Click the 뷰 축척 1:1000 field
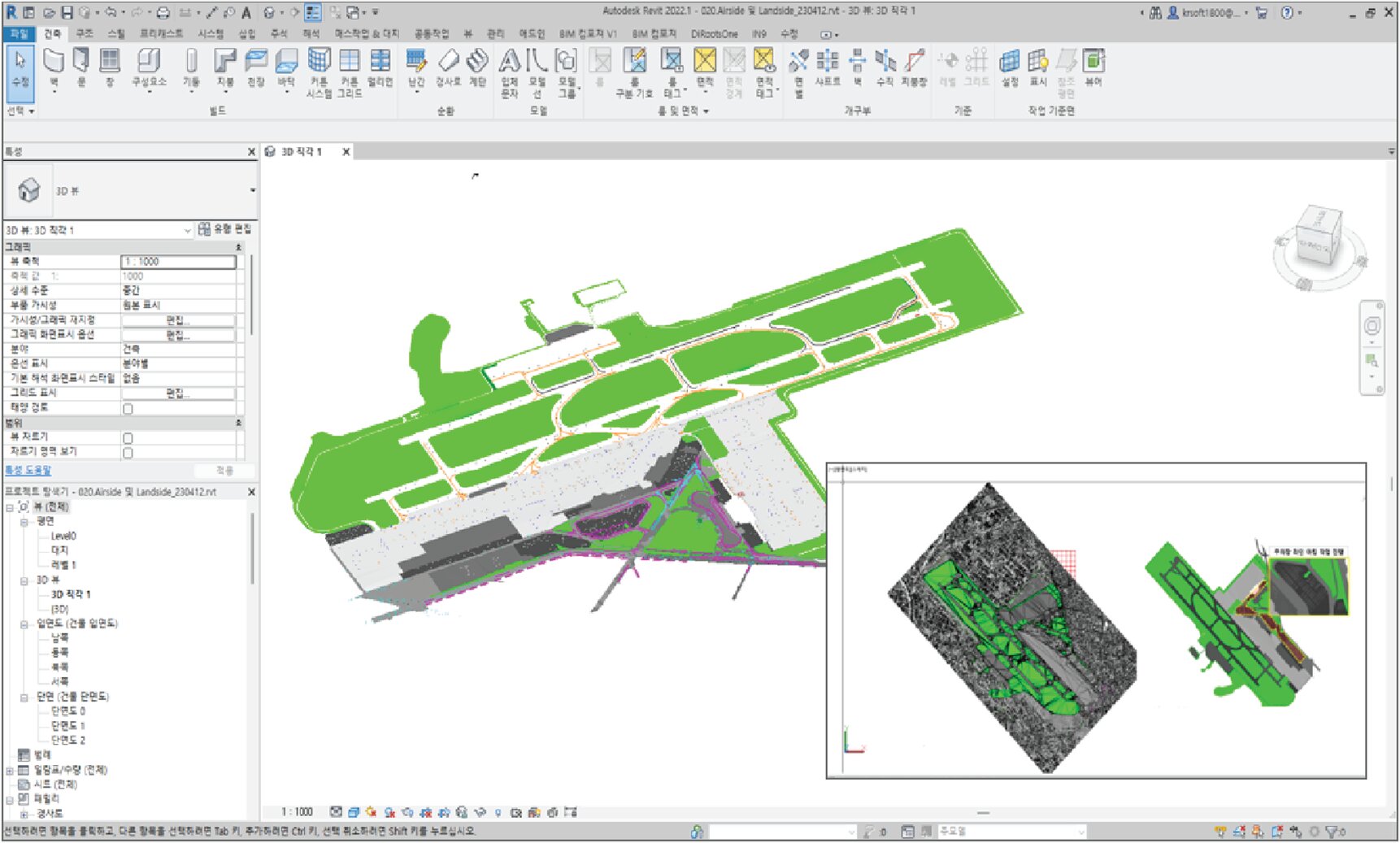 (x=178, y=262)
